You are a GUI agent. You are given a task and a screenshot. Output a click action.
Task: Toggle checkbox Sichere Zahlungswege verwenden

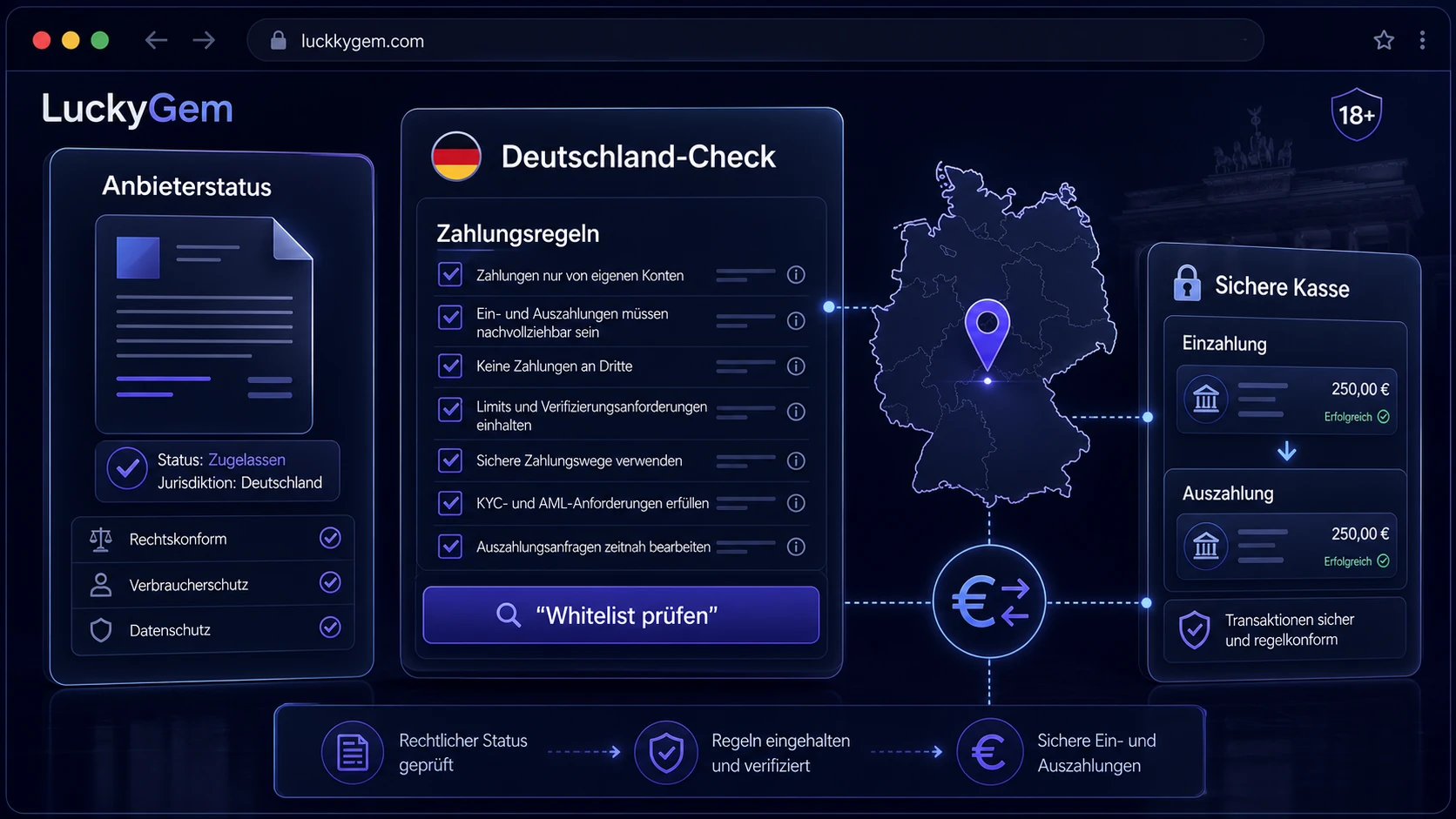(450, 460)
